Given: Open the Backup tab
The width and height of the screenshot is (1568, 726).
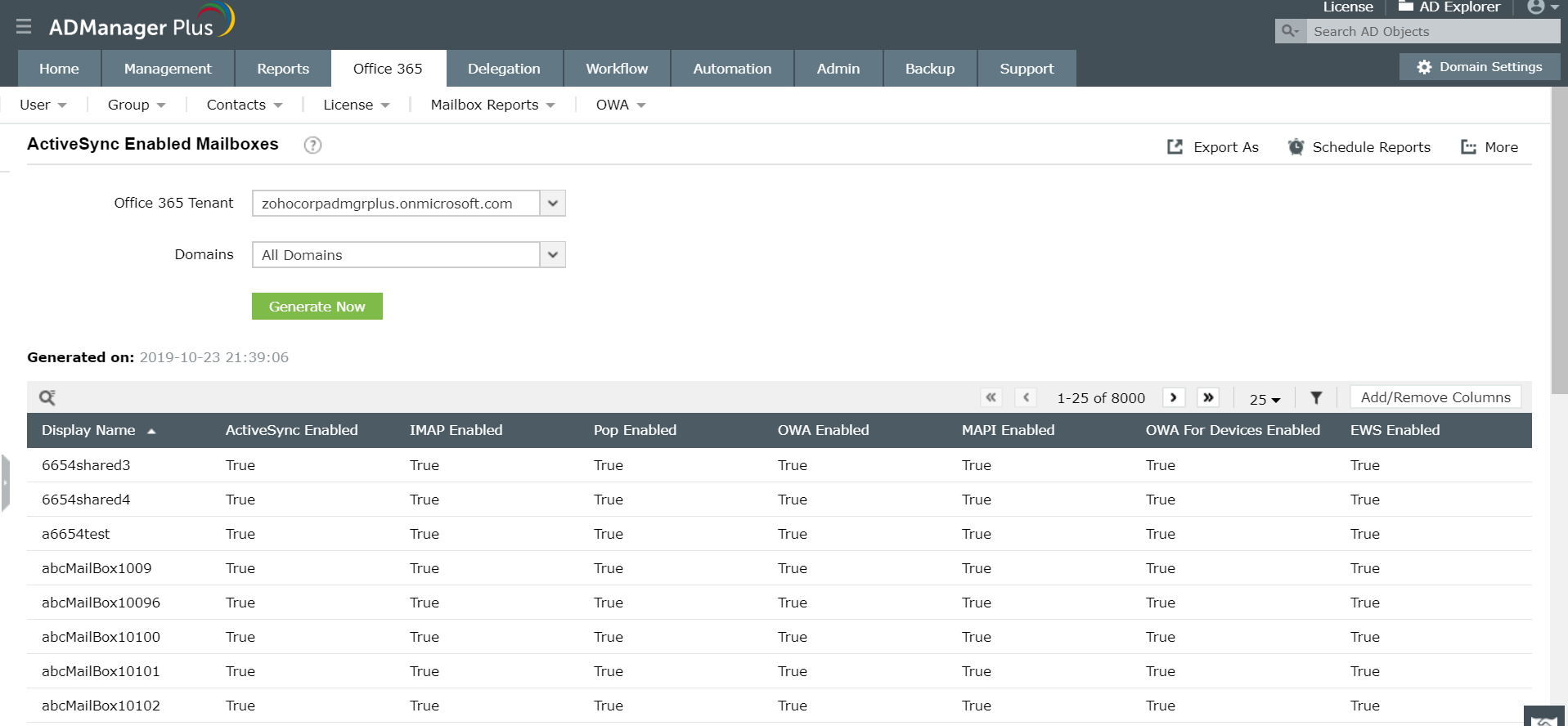Looking at the screenshot, I should click(930, 69).
